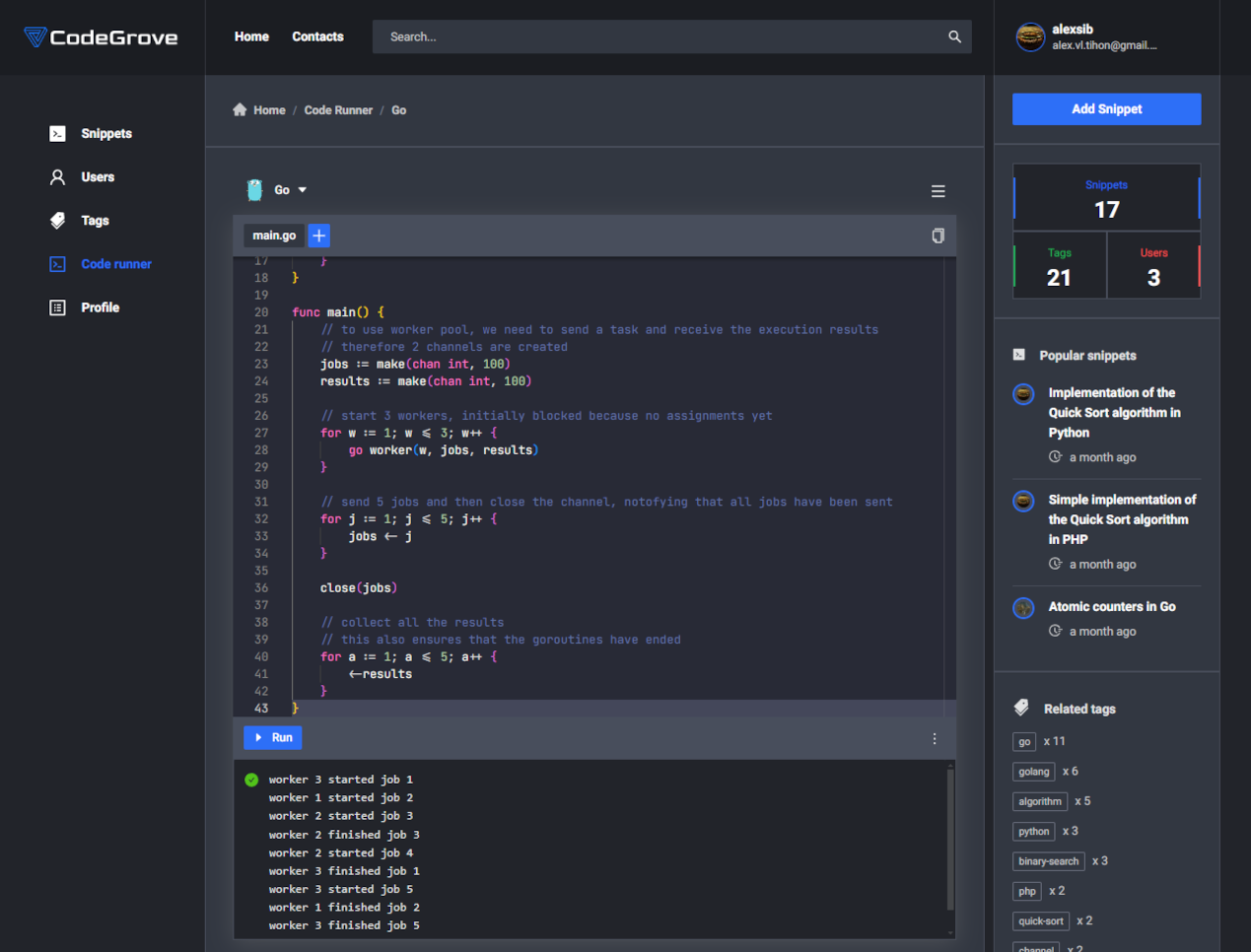Click avatar beside Python Quick Sort snippet
The image size is (1251, 952).
tap(1023, 394)
